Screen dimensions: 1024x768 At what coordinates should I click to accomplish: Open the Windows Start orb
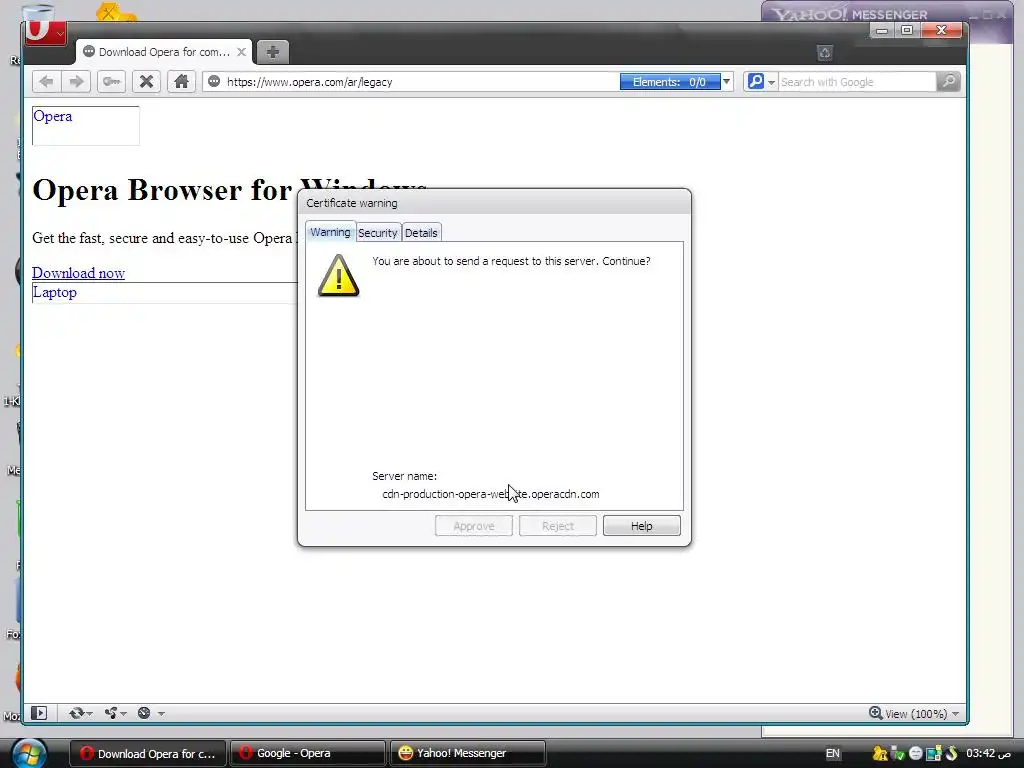click(x=27, y=754)
